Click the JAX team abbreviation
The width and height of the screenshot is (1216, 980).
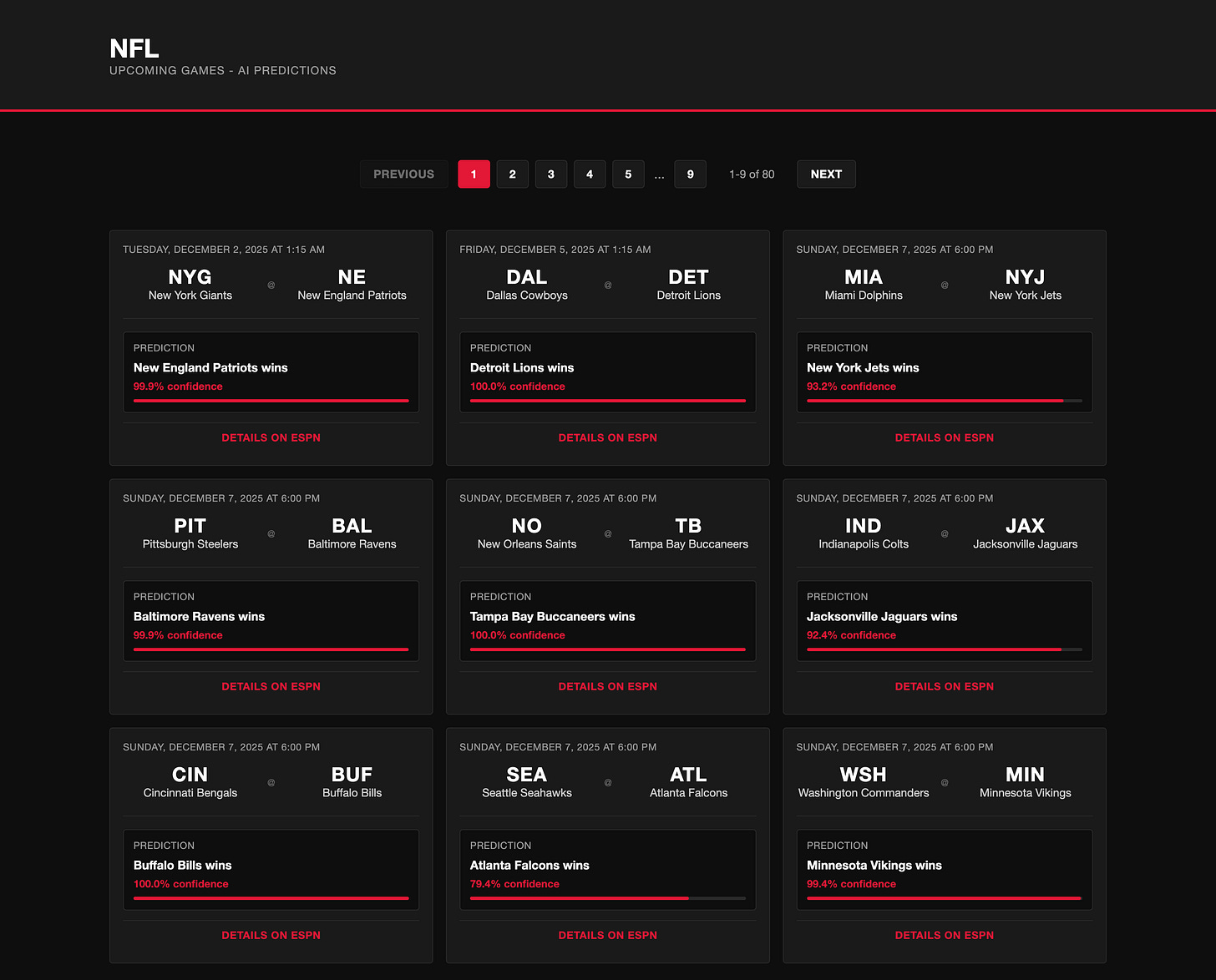1025,526
